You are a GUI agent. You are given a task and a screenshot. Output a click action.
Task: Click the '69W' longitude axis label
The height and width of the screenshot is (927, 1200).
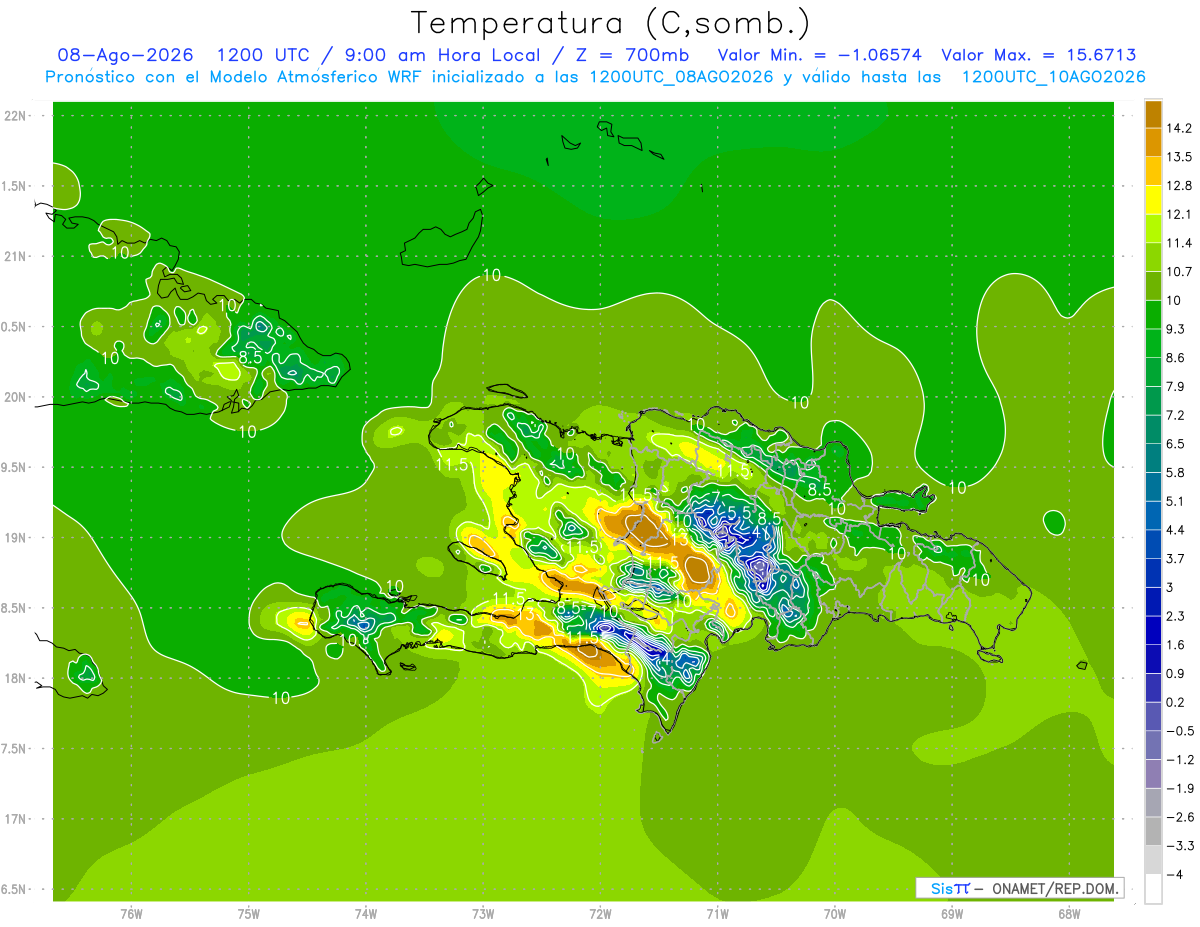tap(952, 913)
